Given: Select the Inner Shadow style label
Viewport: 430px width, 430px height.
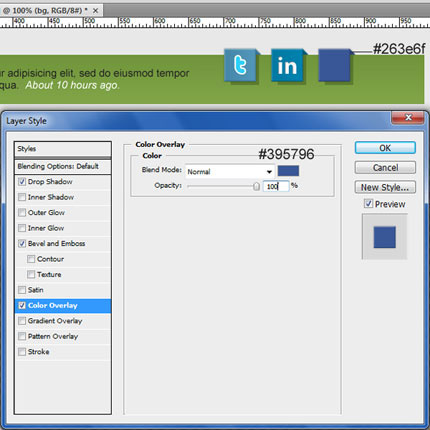Looking at the screenshot, I should pyautogui.click(x=51, y=197).
